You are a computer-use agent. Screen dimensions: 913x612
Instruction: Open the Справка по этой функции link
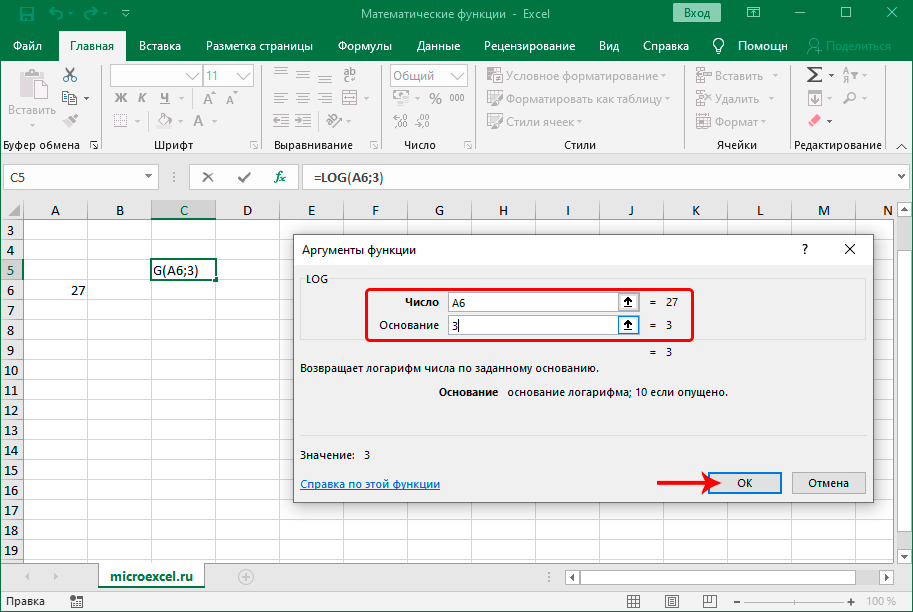(370, 484)
